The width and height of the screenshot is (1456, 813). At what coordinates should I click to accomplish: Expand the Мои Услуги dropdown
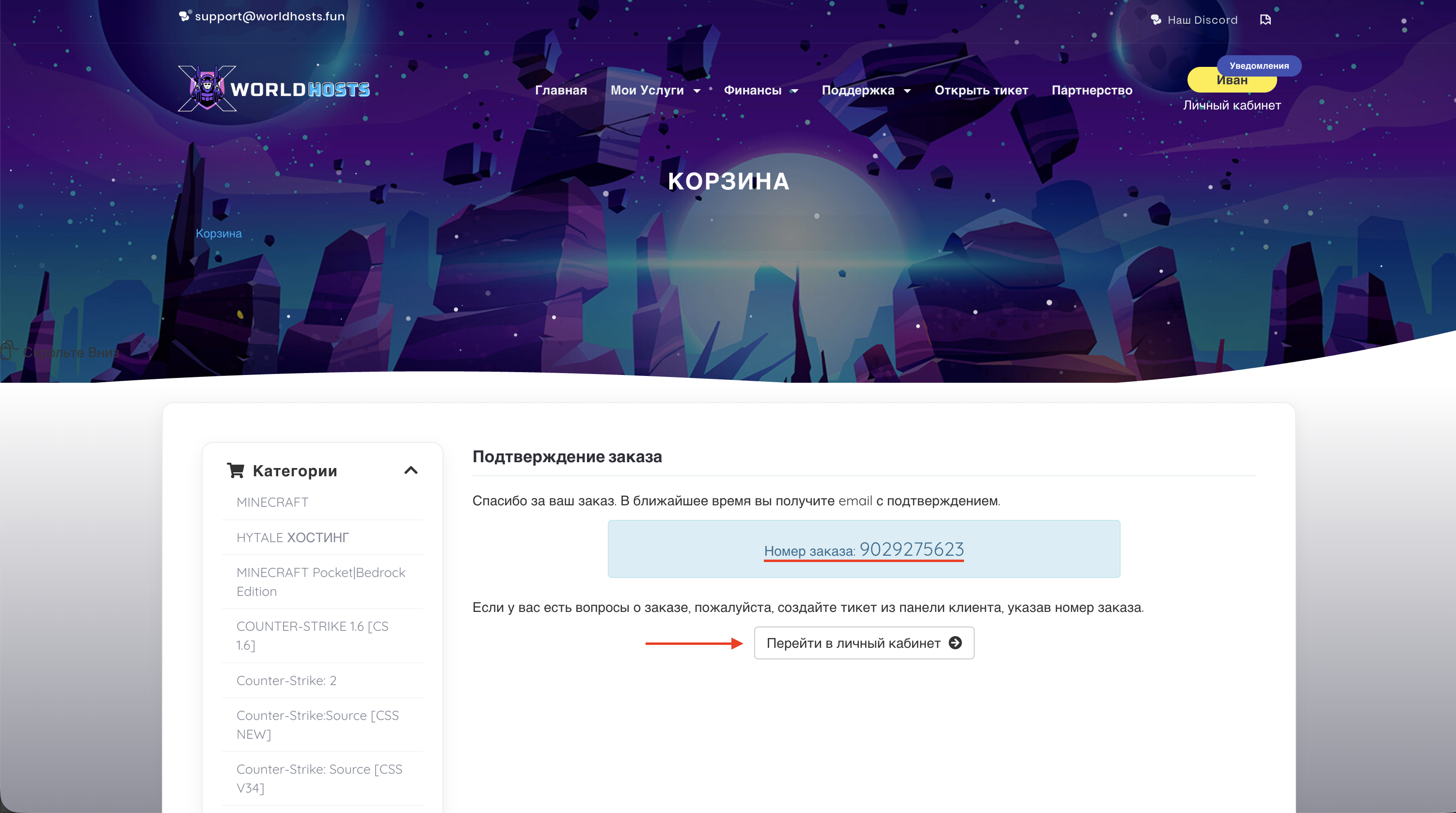point(655,91)
